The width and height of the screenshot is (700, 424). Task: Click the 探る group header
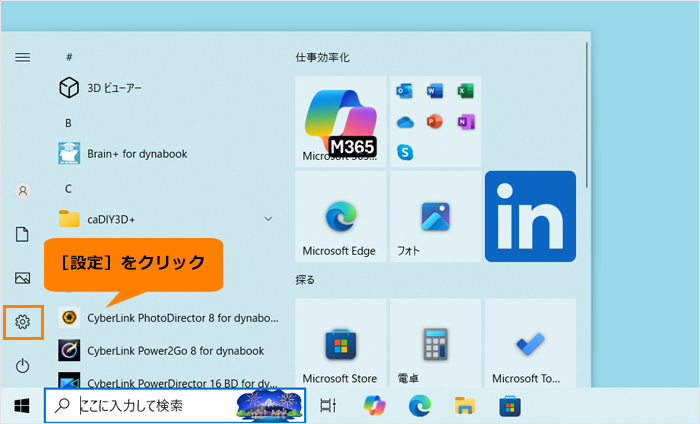(305, 280)
